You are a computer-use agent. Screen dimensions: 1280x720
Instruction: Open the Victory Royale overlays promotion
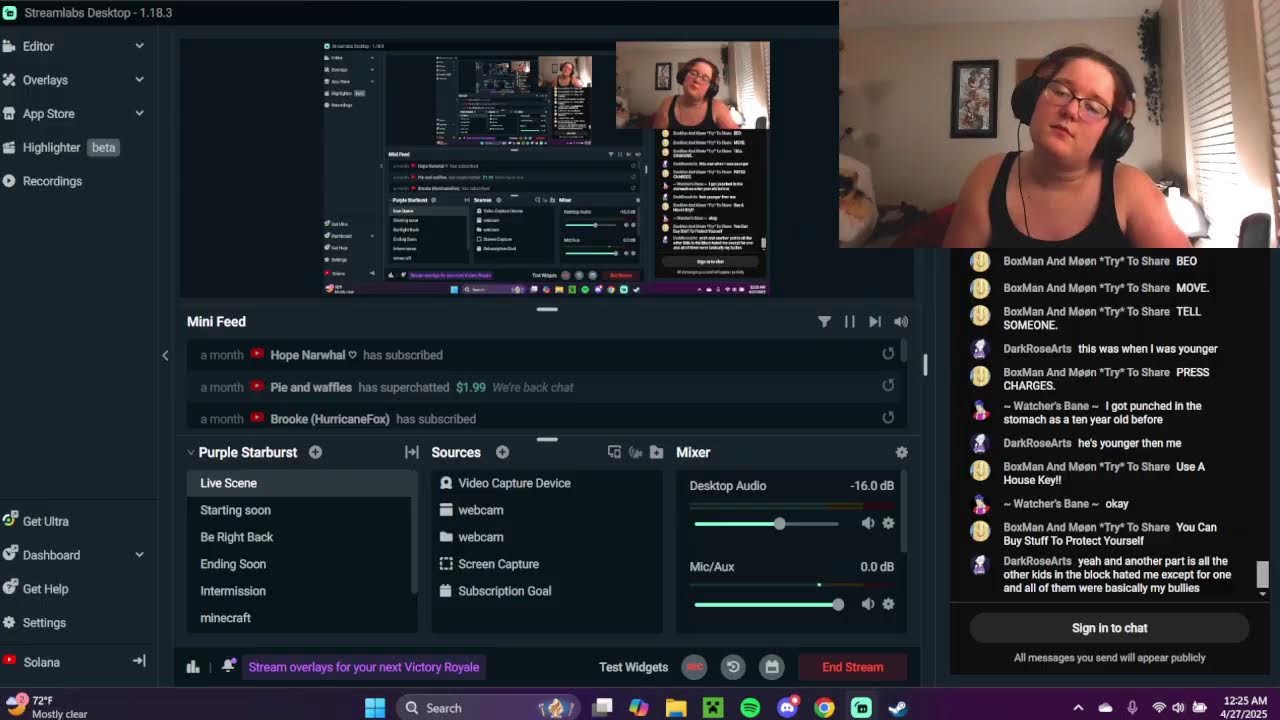[x=364, y=667]
